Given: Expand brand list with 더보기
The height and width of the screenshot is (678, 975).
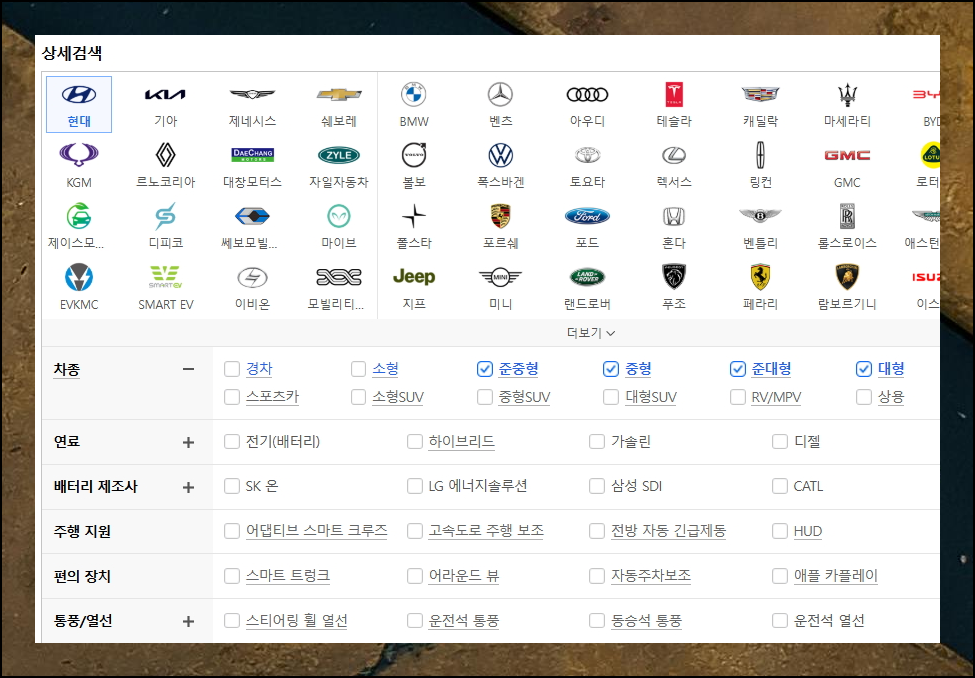Looking at the screenshot, I should click(591, 333).
